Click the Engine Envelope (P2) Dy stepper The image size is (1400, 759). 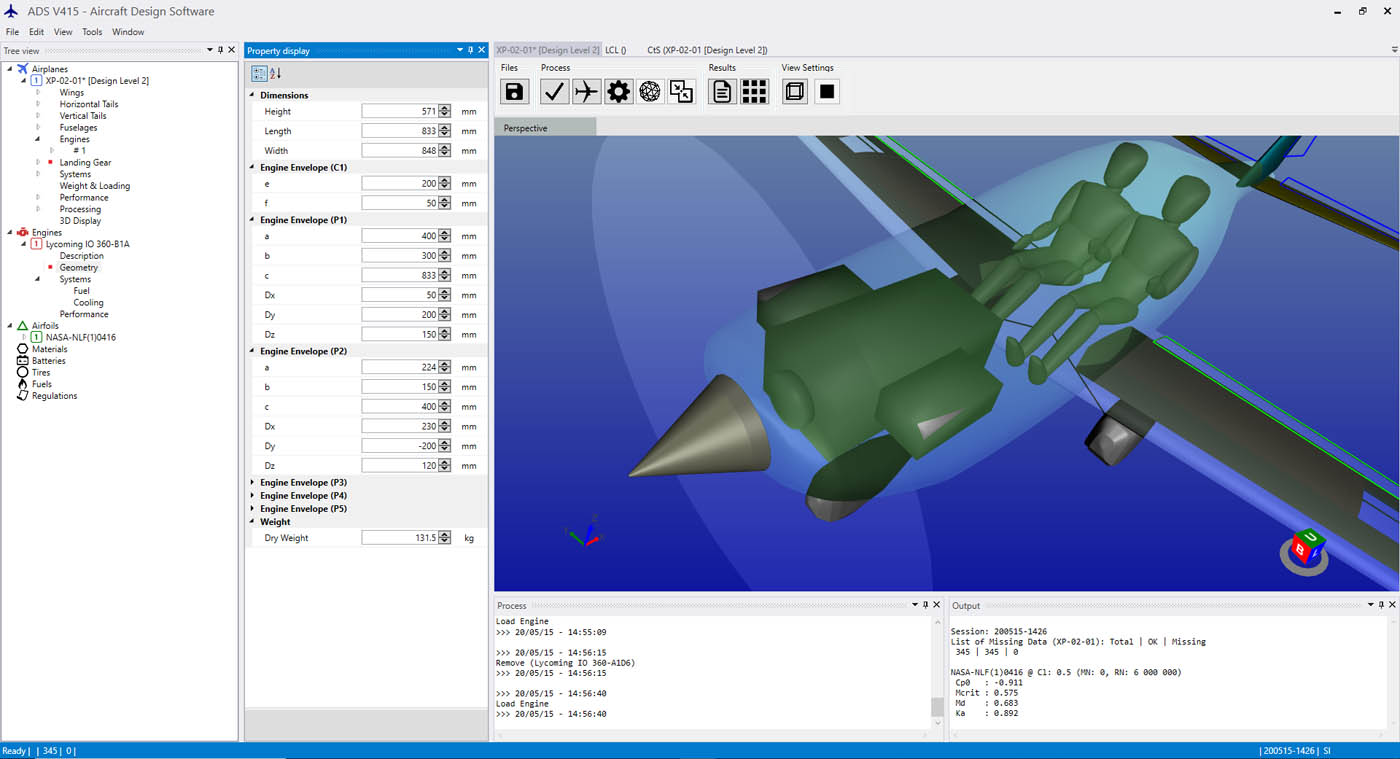[x=445, y=446]
